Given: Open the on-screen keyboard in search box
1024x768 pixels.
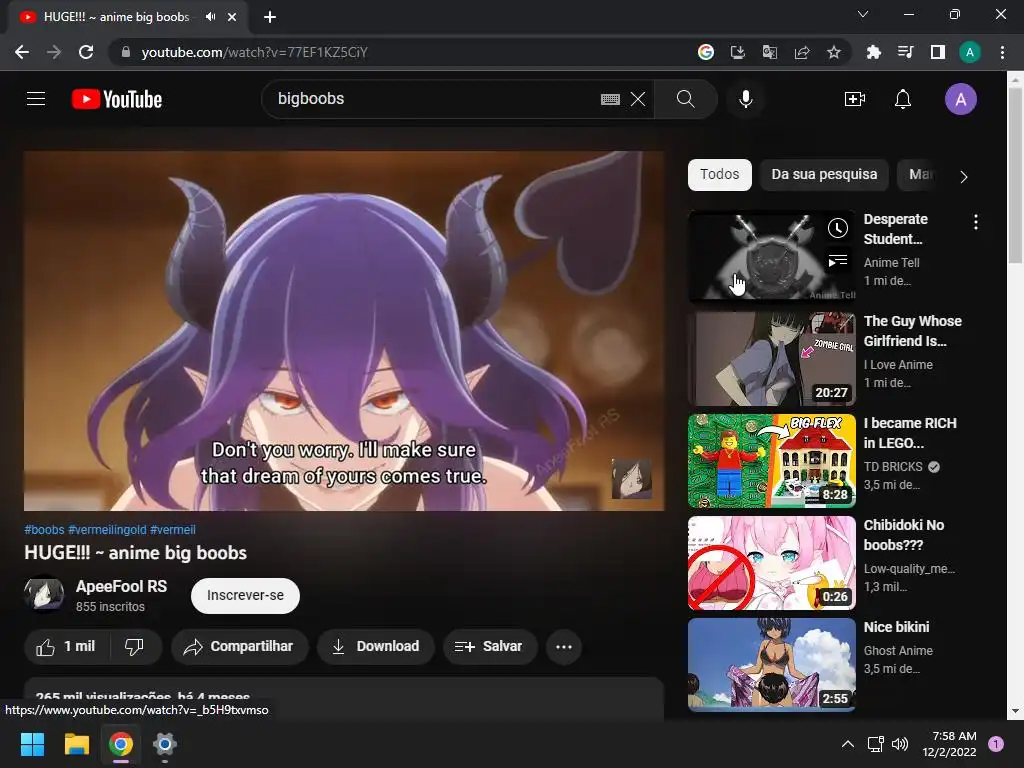Looking at the screenshot, I should (x=610, y=99).
